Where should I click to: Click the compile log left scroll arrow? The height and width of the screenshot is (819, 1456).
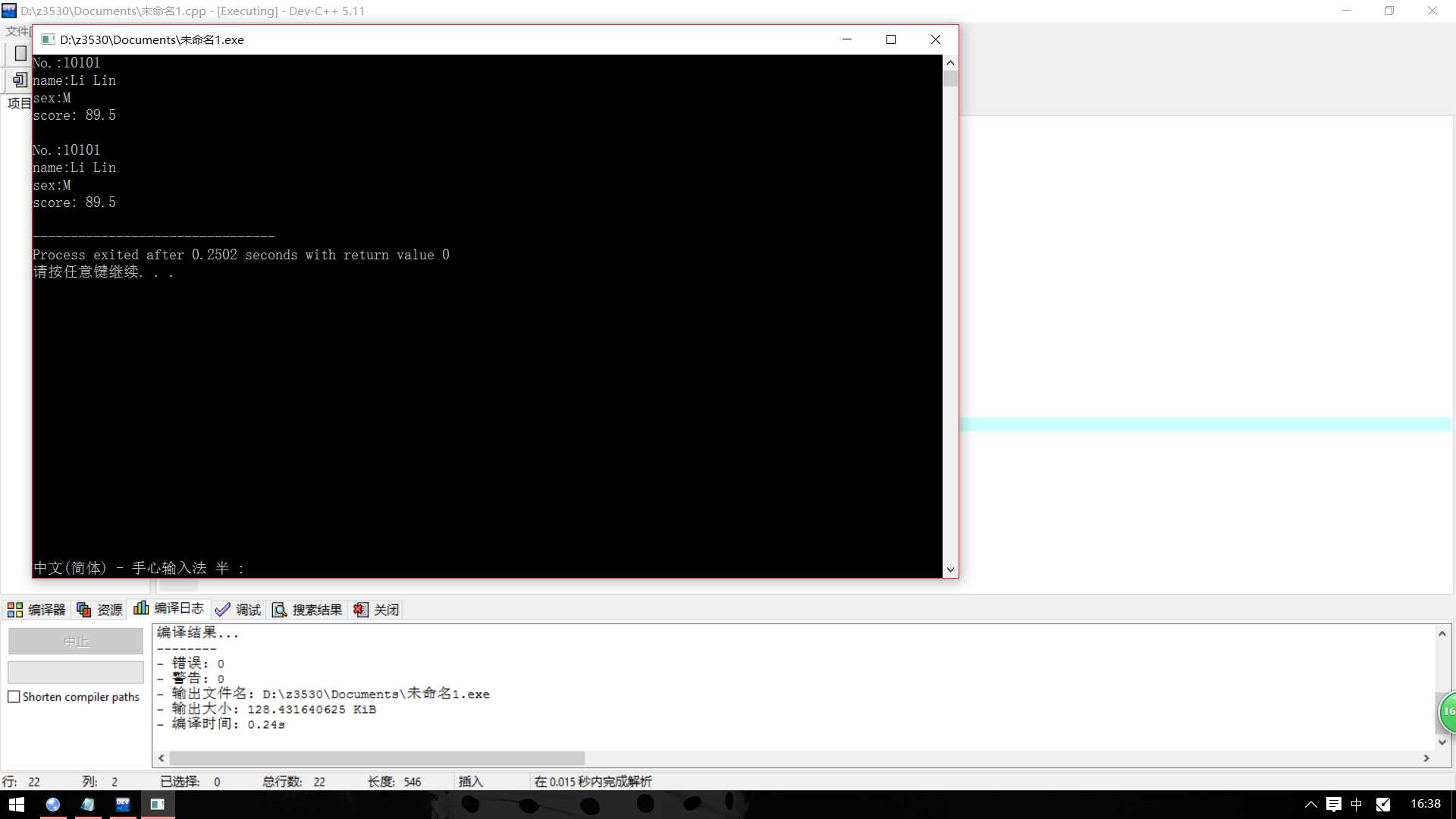[x=162, y=758]
